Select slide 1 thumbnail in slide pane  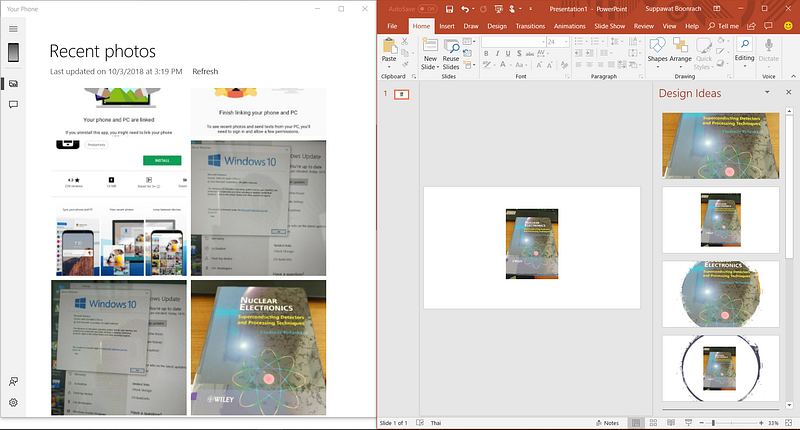(x=402, y=94)
